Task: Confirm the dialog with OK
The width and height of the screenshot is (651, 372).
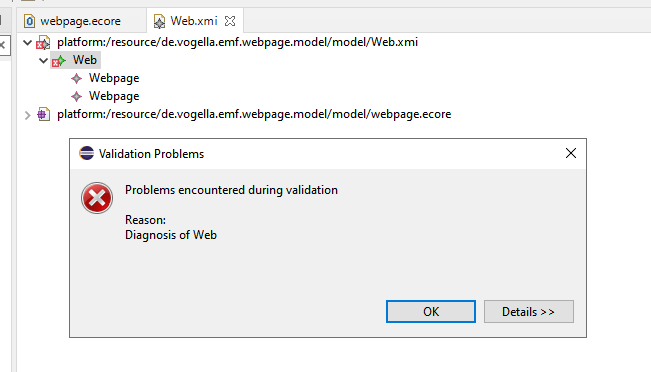Action: point(431,311)
